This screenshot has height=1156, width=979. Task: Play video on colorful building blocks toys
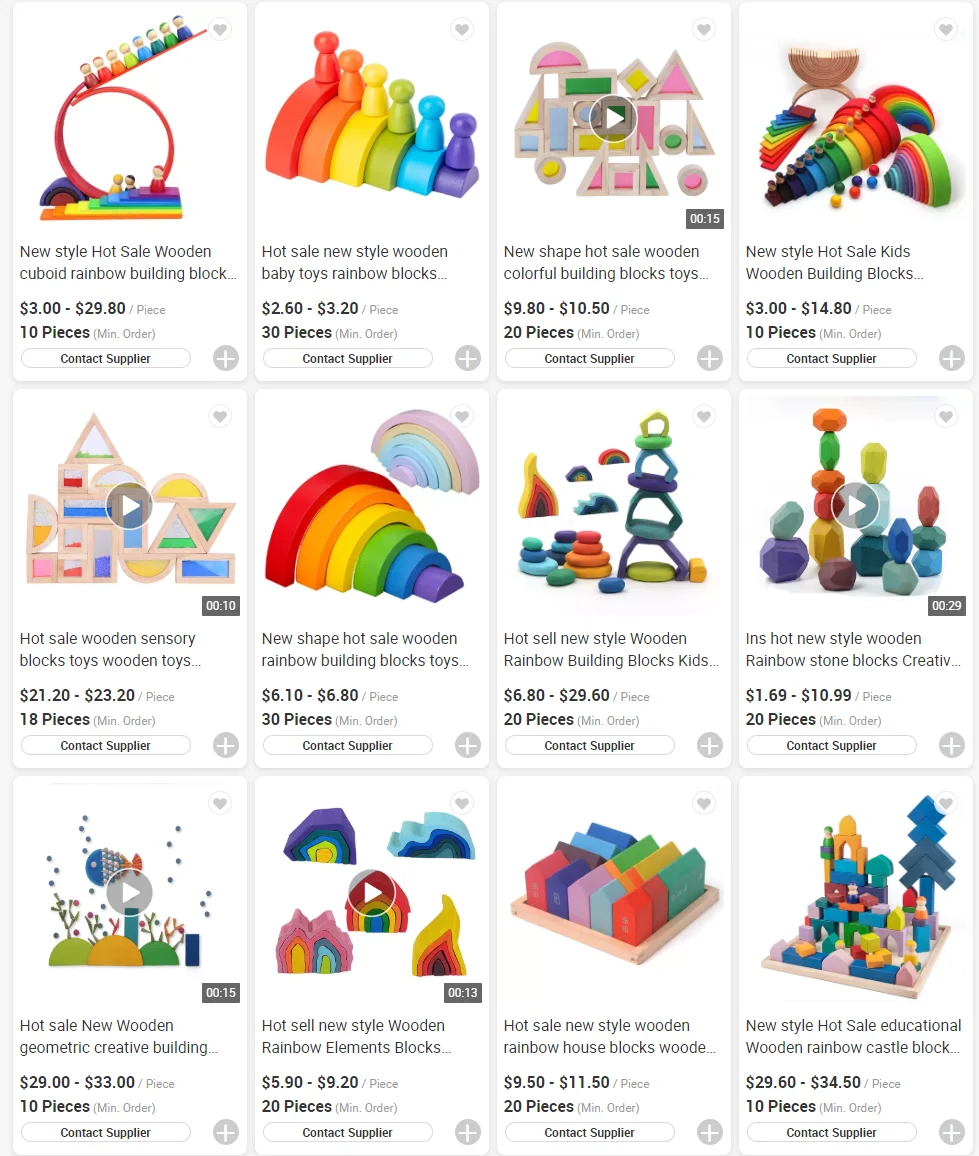[x=613, y=118]
